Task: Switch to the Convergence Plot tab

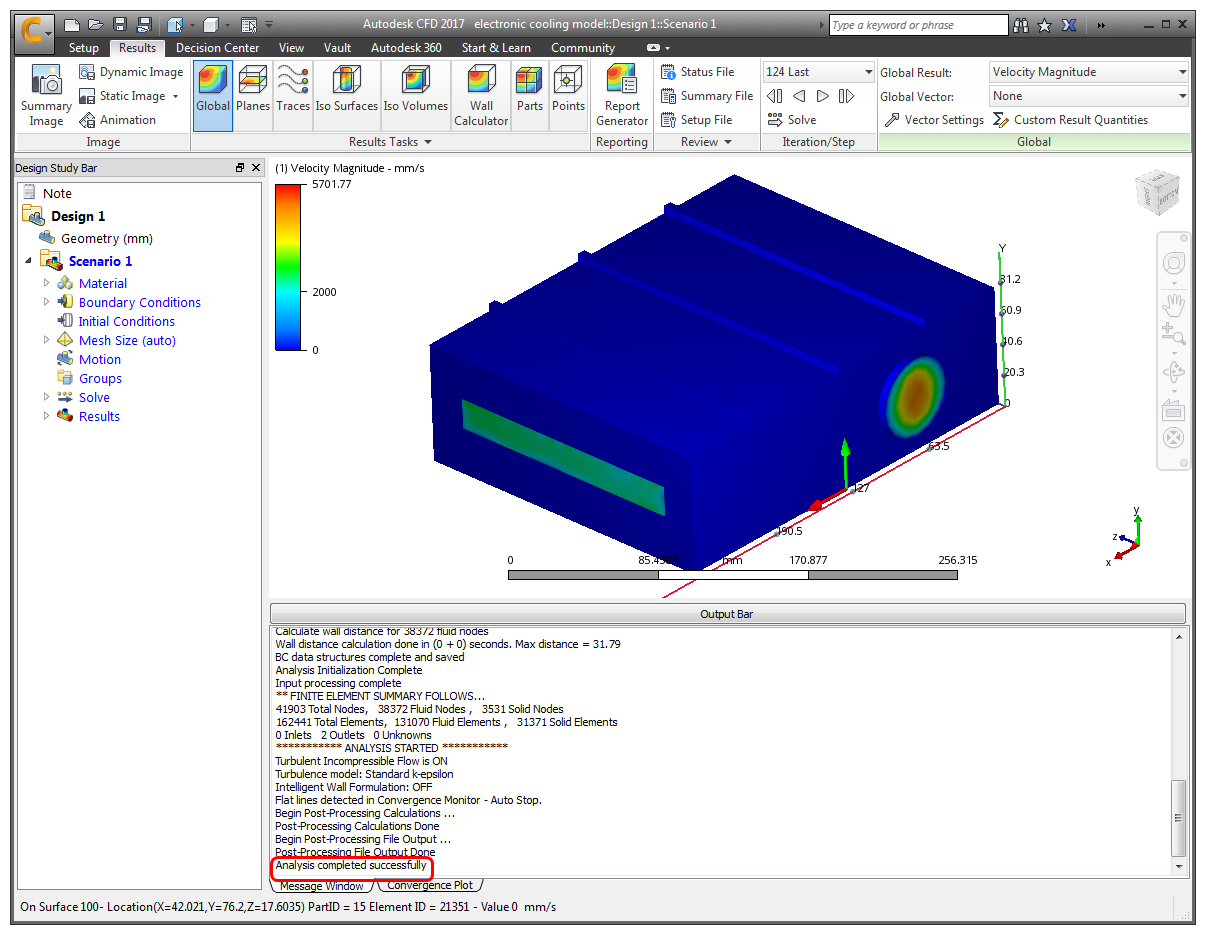Action: click(x=430, y=885)
